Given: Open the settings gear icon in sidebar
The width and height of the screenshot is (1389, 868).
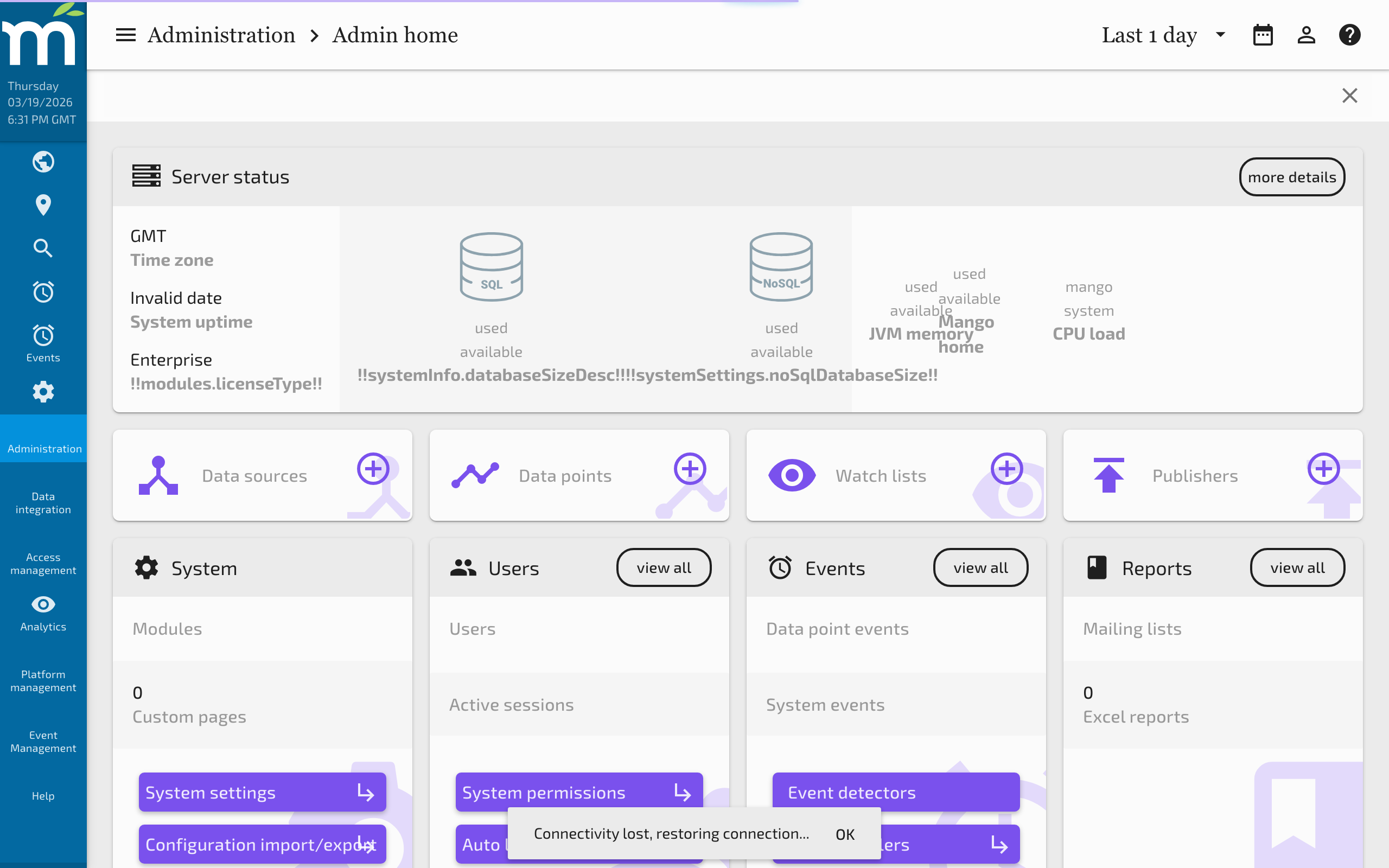Looking at the screenshot, I should [43, 392].
